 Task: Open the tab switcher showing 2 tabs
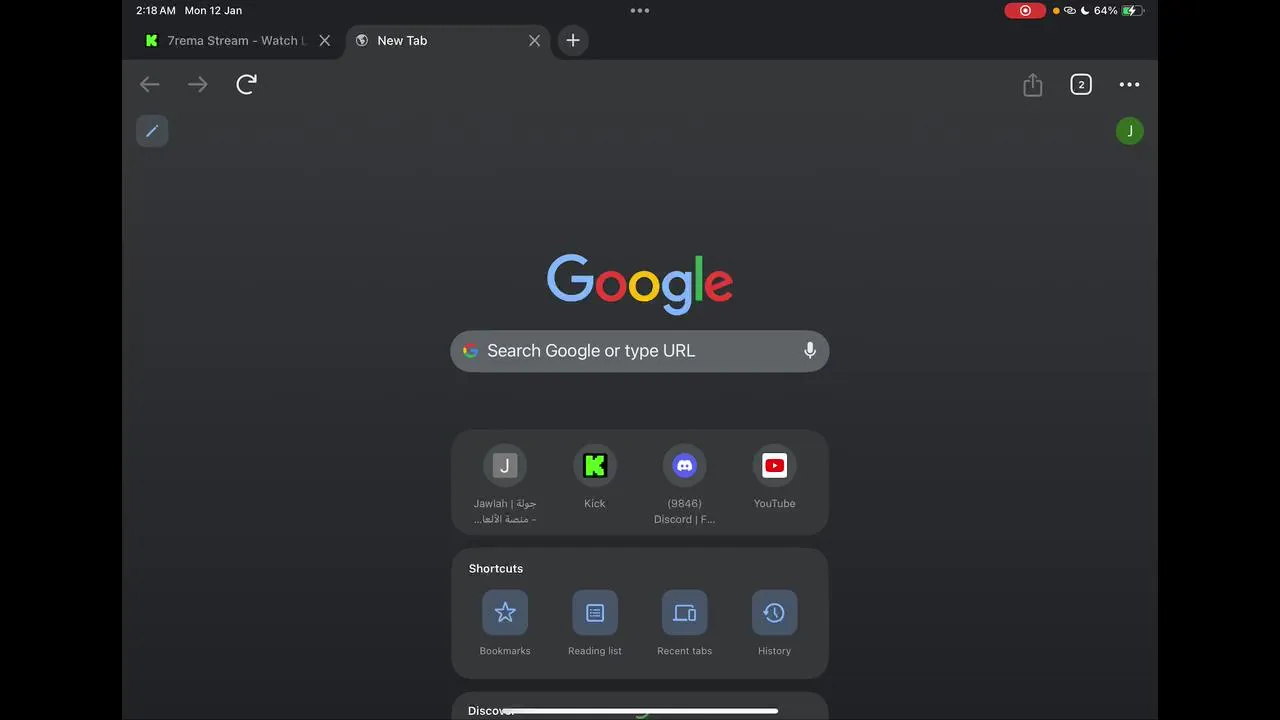tap(1081, 85)
